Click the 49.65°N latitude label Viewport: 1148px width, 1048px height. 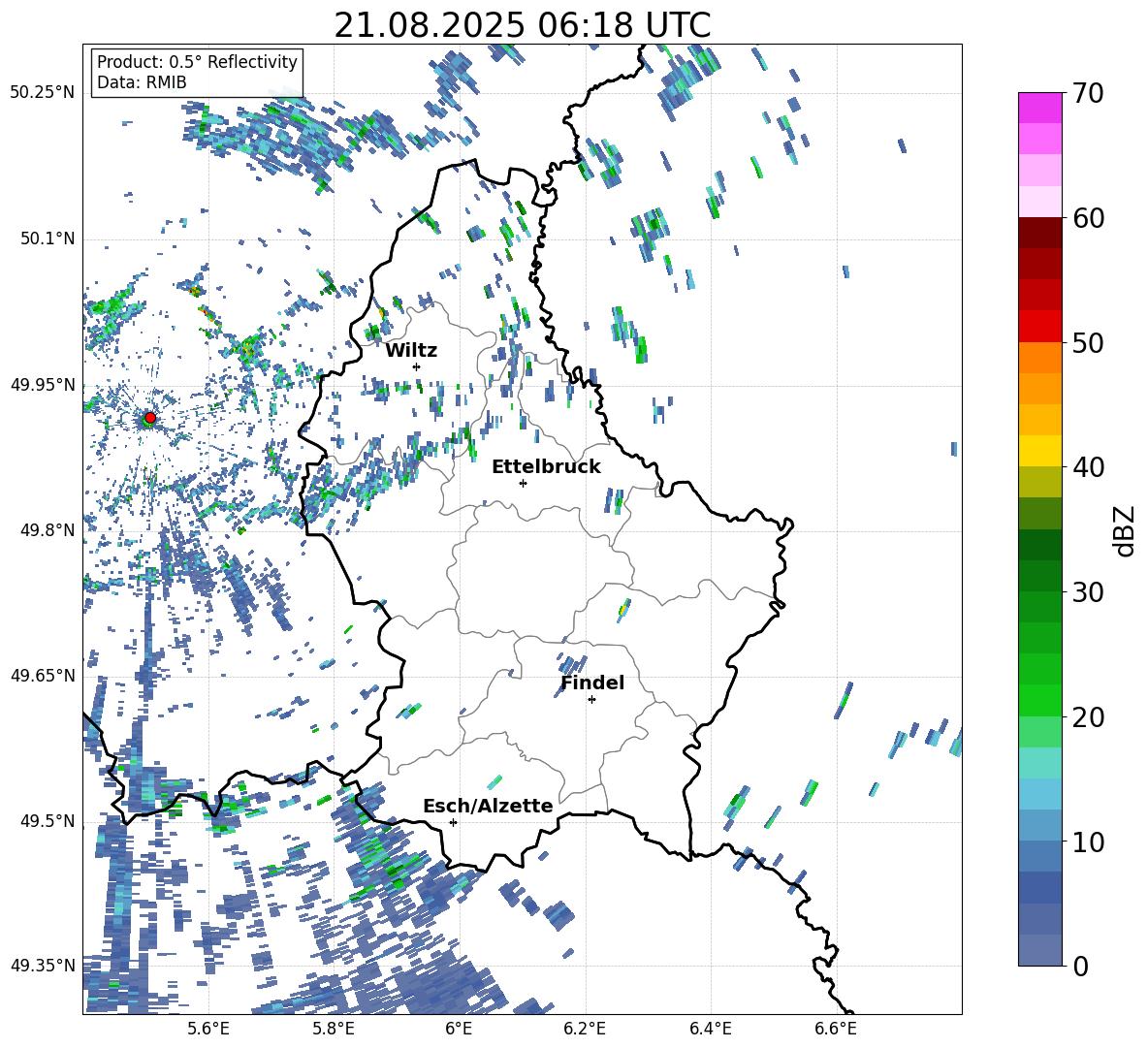(43, 676)
